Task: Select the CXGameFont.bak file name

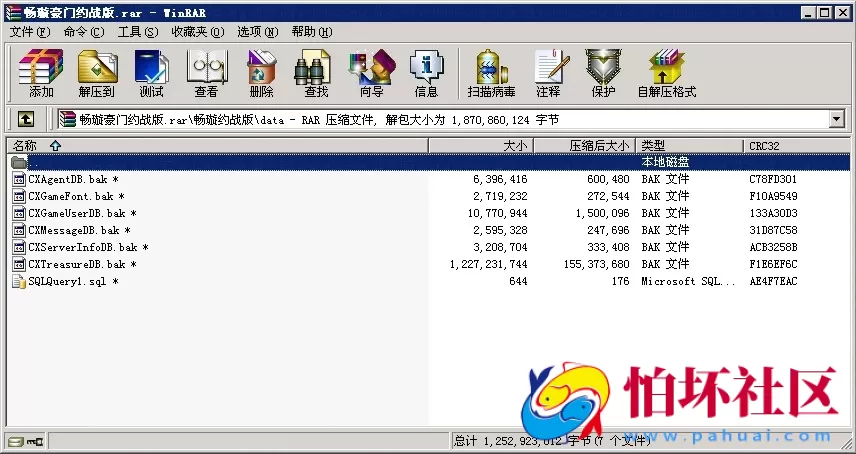Action: coord(76,196)
